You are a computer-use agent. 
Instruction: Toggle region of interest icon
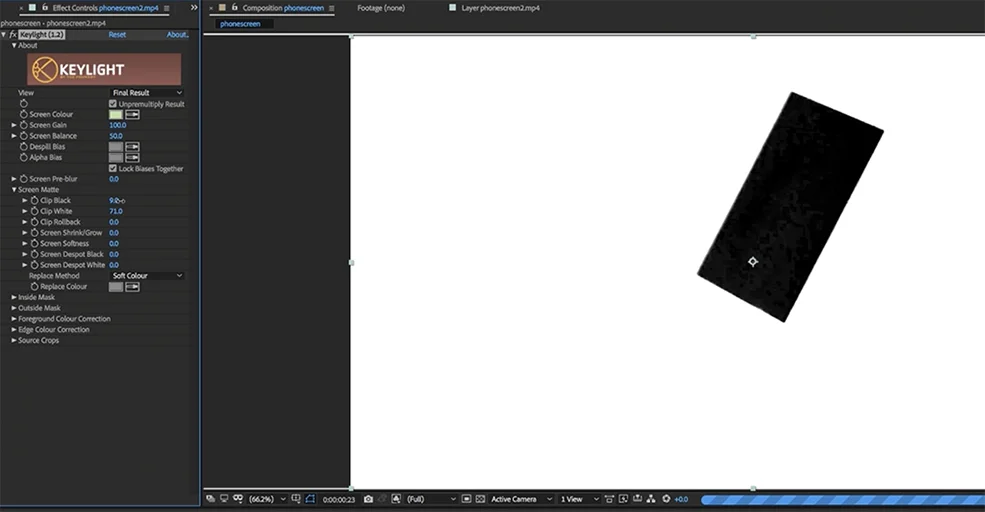[x=466, y=499]
